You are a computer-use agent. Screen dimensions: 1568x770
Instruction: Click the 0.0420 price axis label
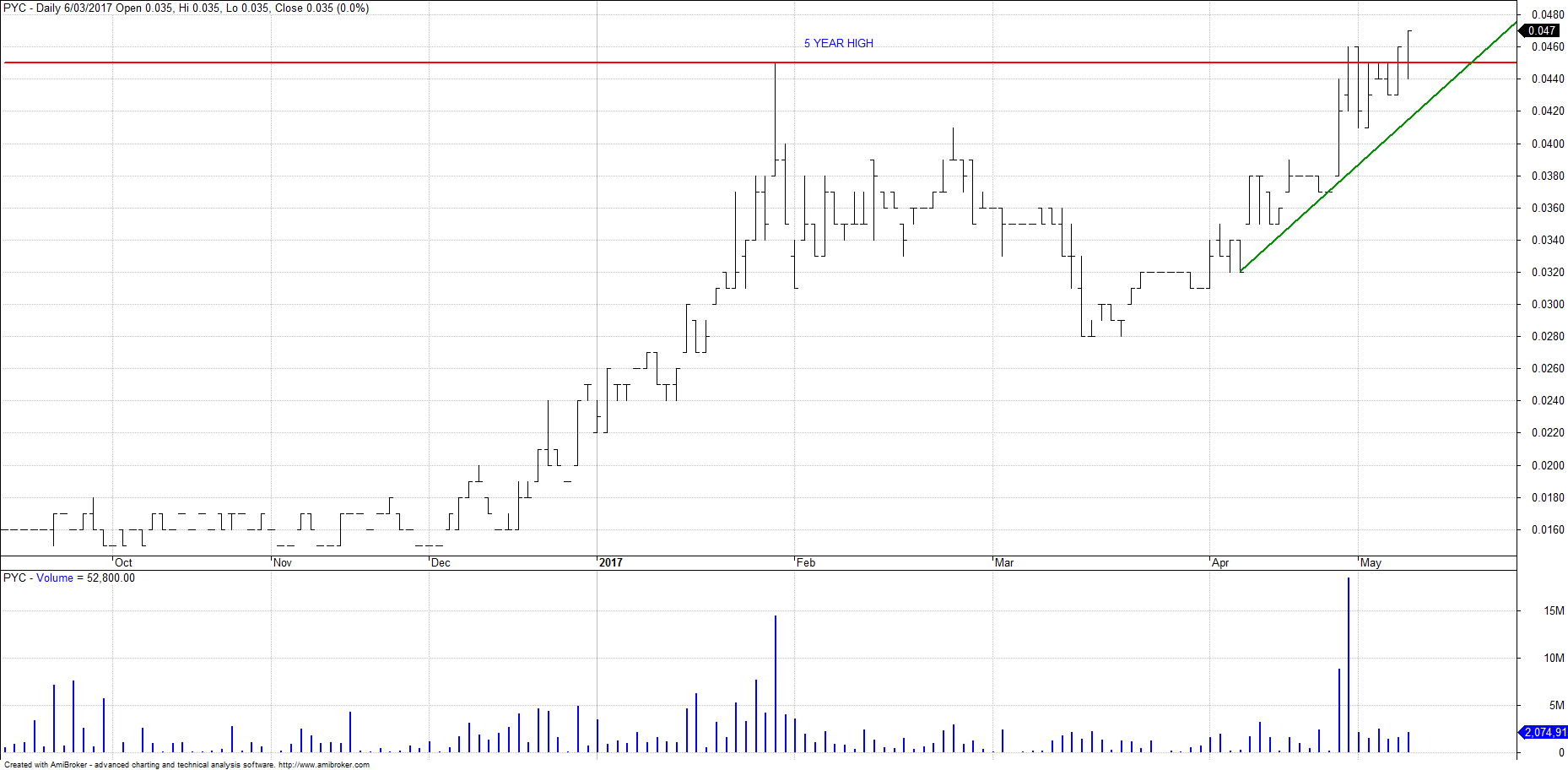1548,111
